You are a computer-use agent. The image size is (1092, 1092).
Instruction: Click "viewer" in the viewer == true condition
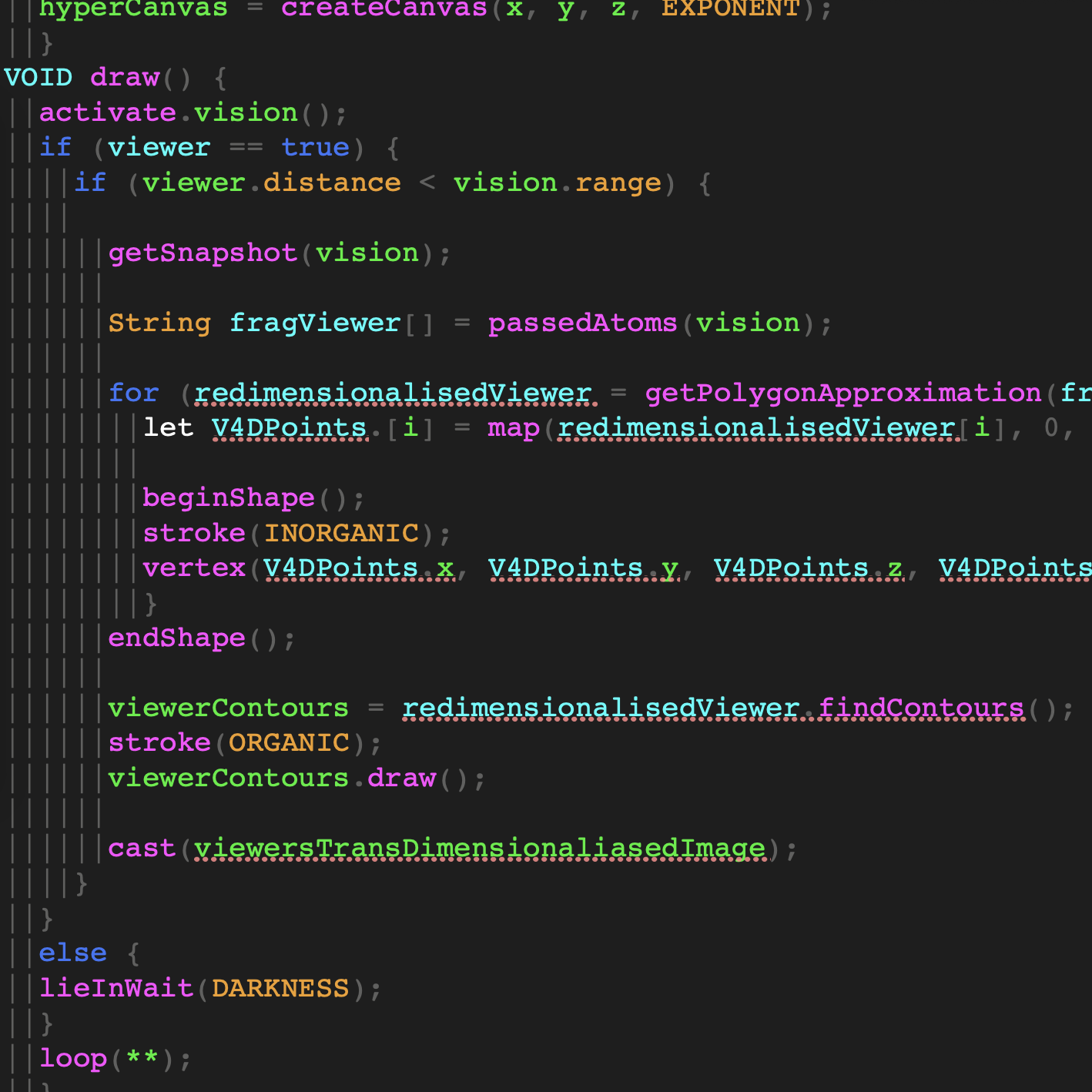coord(159,147)
